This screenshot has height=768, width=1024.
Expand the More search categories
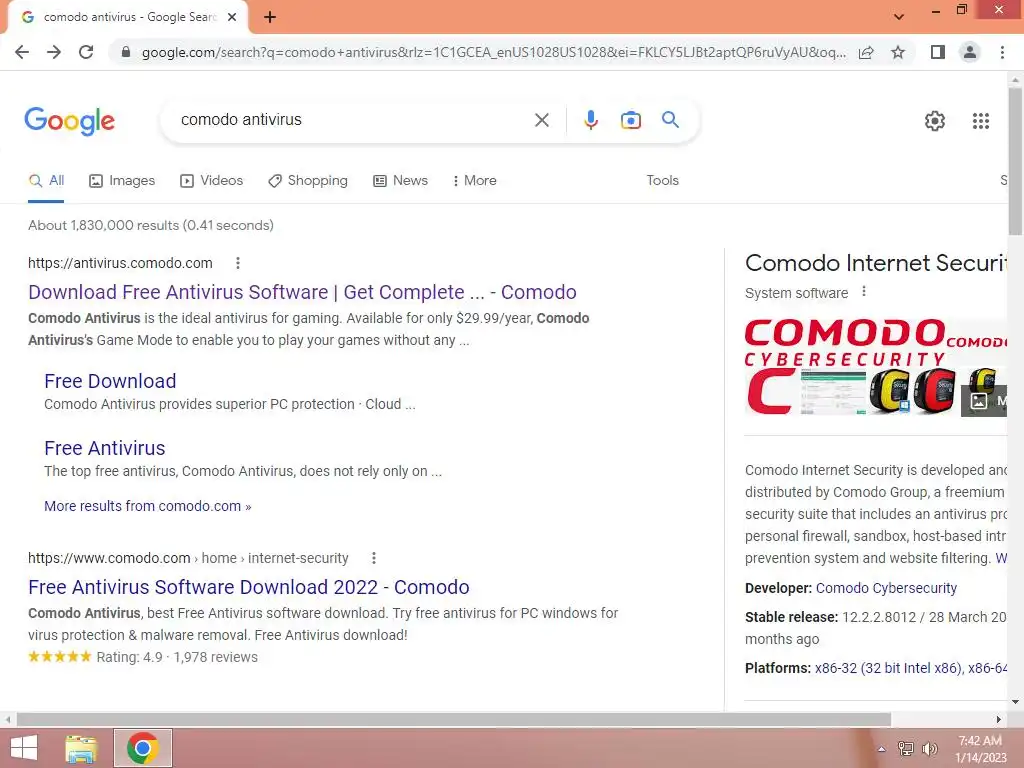coord(475,181)
